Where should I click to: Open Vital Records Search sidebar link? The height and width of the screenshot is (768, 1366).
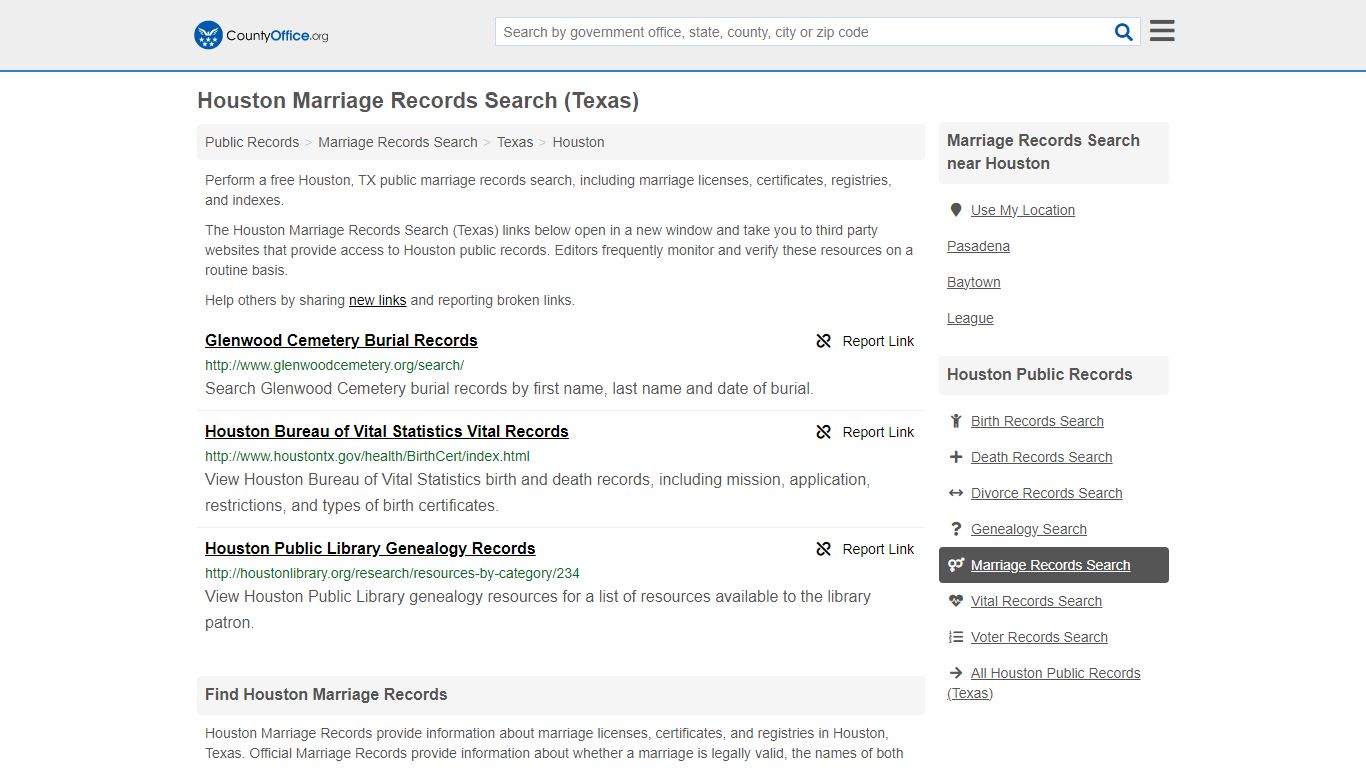pyautogui.click(x=1036, y=601)
